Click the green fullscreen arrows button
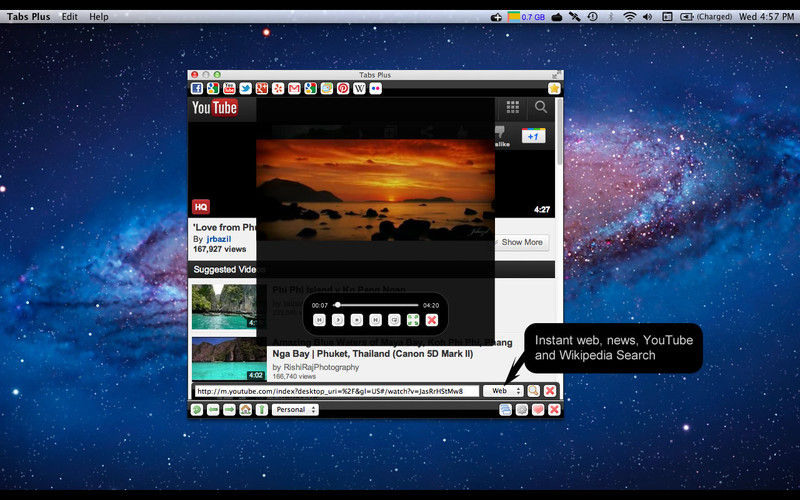800x500 pixels. point(413,320)
